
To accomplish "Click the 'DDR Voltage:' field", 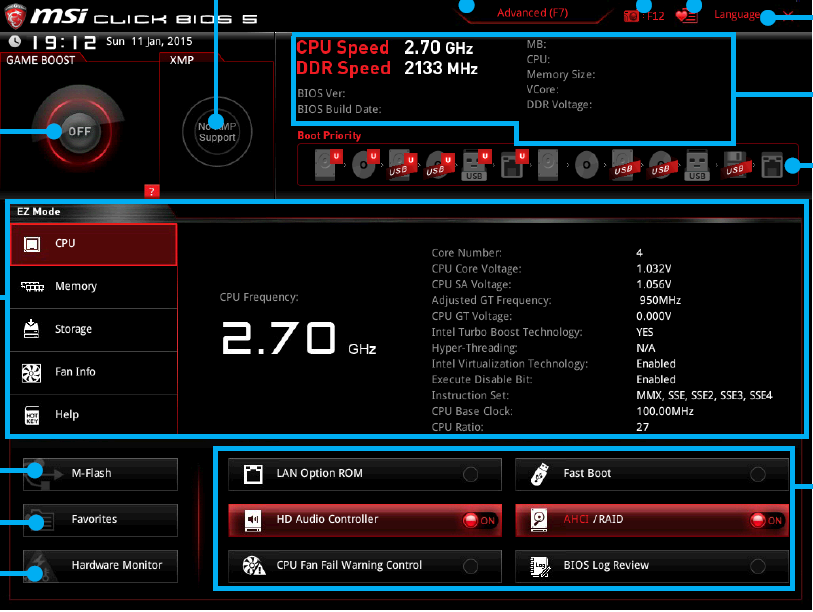I will coord(559,105).
